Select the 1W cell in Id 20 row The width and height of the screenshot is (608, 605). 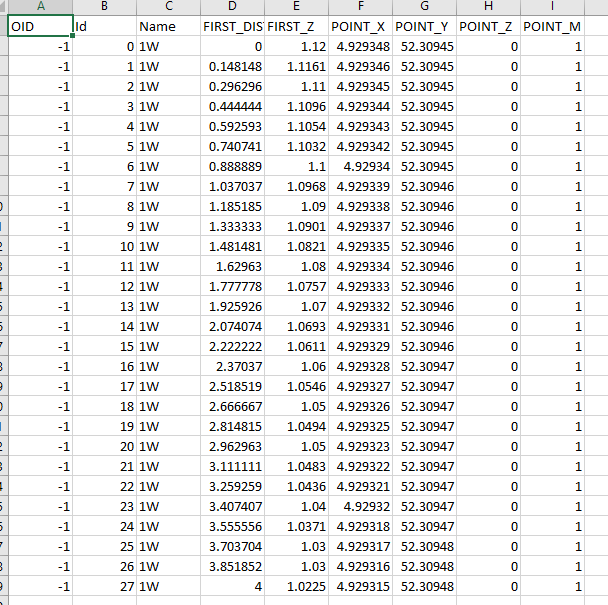[169, 446]
